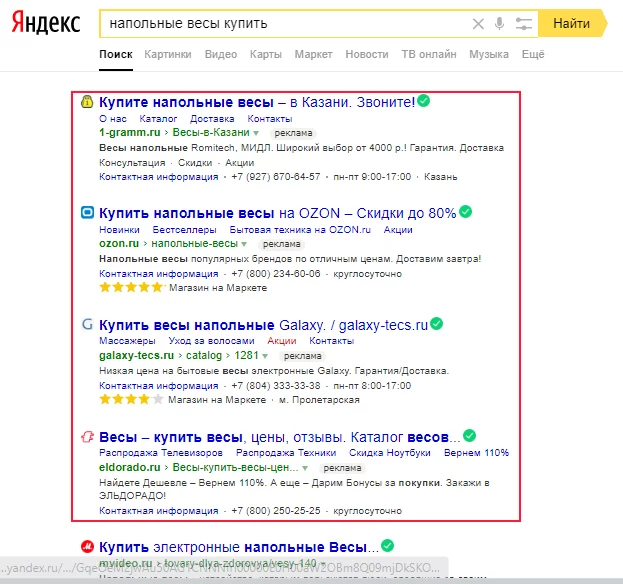The height and width of the screenshot is (584, 623).
Task: Click the Yandex logo
Action: pos(46,23)
